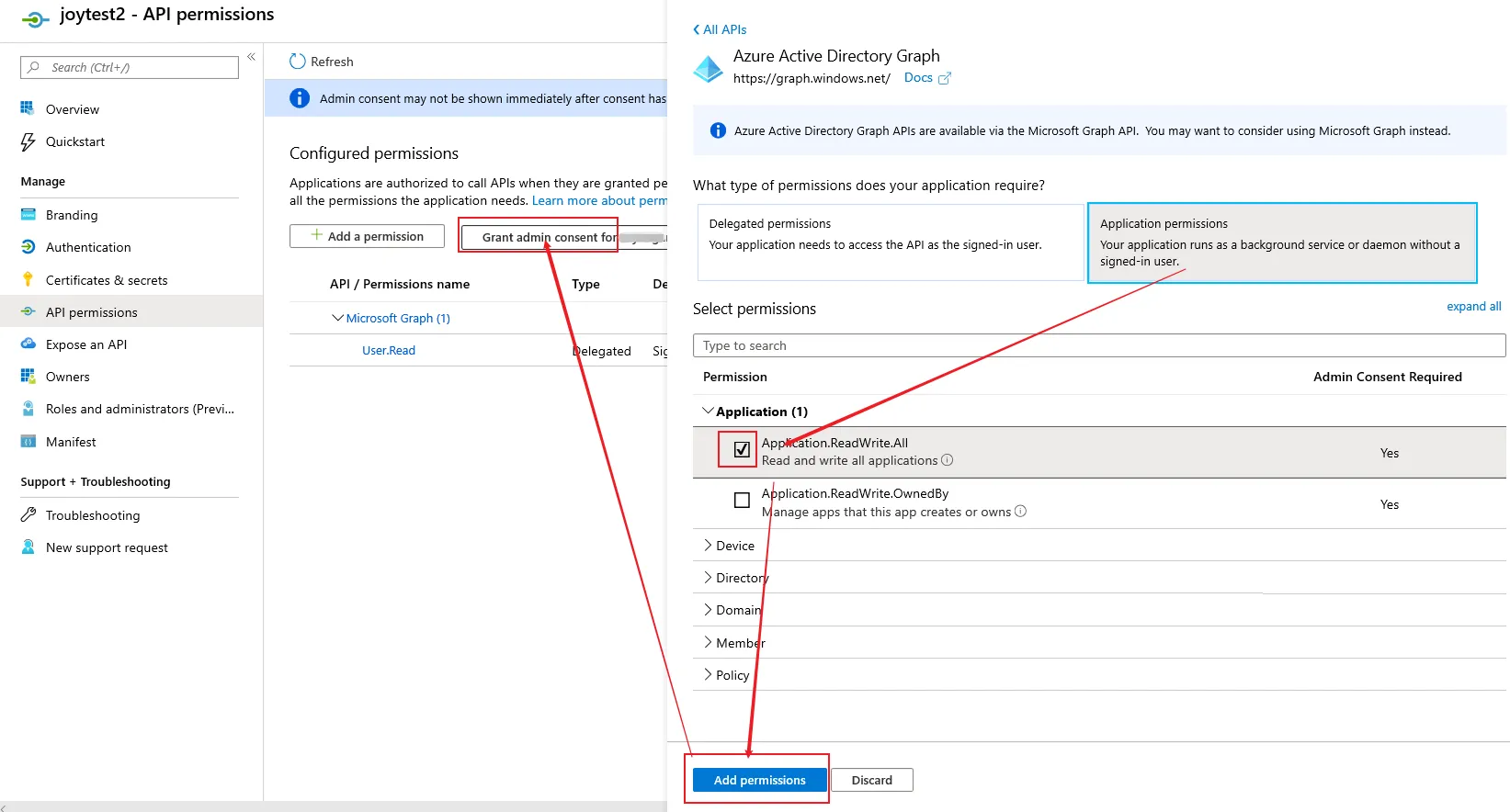Click the Quickstart lightning icon
The width and height of the screenshot is (1510, 812).
pyautogui.click(x=28, y=141)
